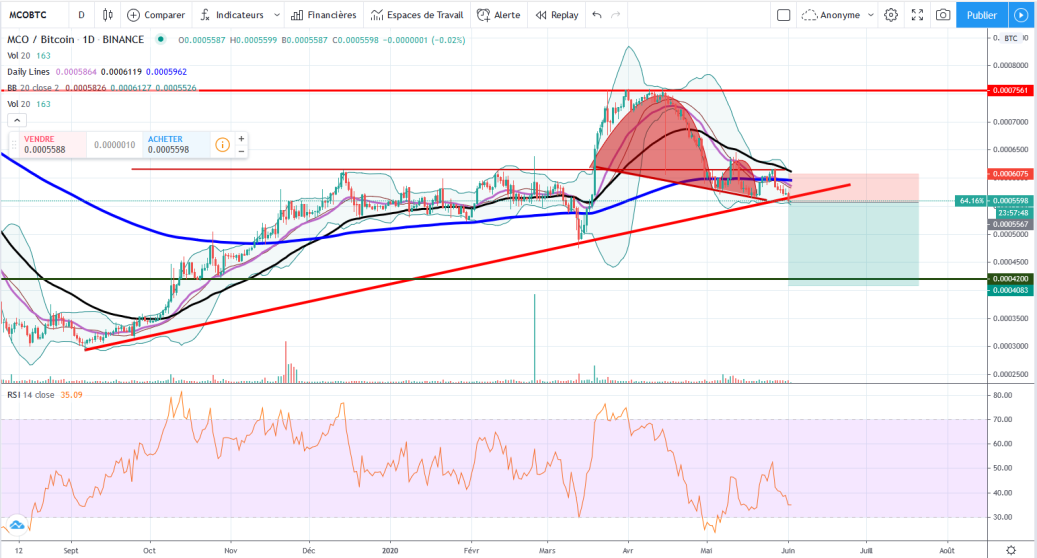
Task: Click the 0.0004083 target price label
Action: point(1009,290)
